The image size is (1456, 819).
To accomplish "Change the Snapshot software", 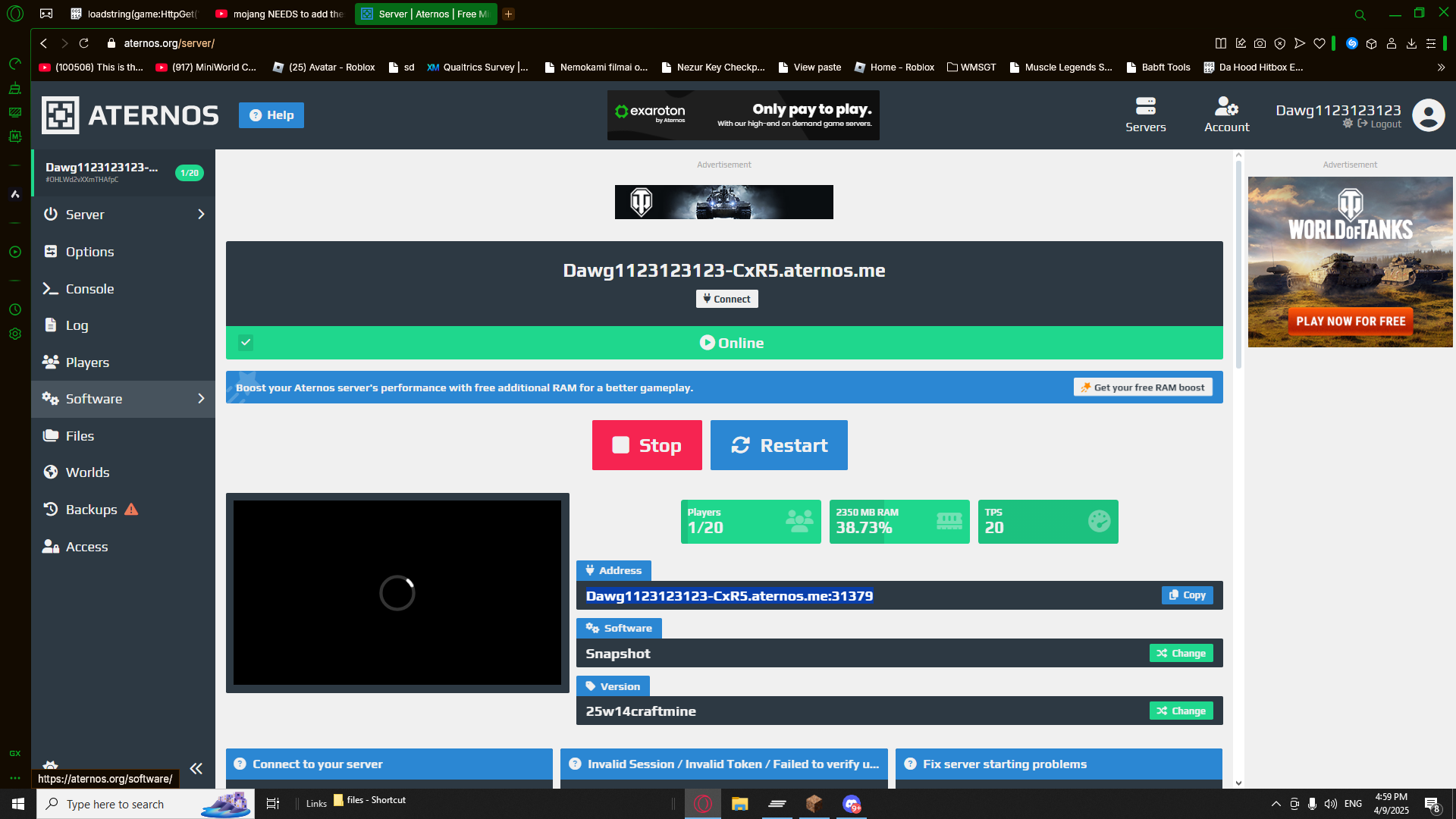I will 1181,653.
